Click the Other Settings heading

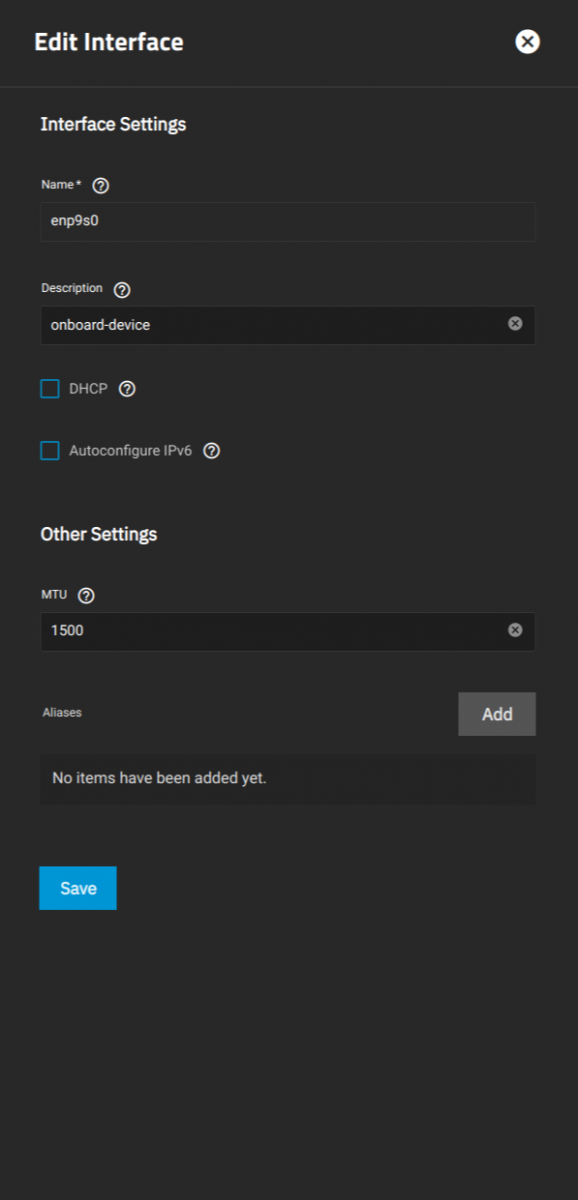(99, 534)
